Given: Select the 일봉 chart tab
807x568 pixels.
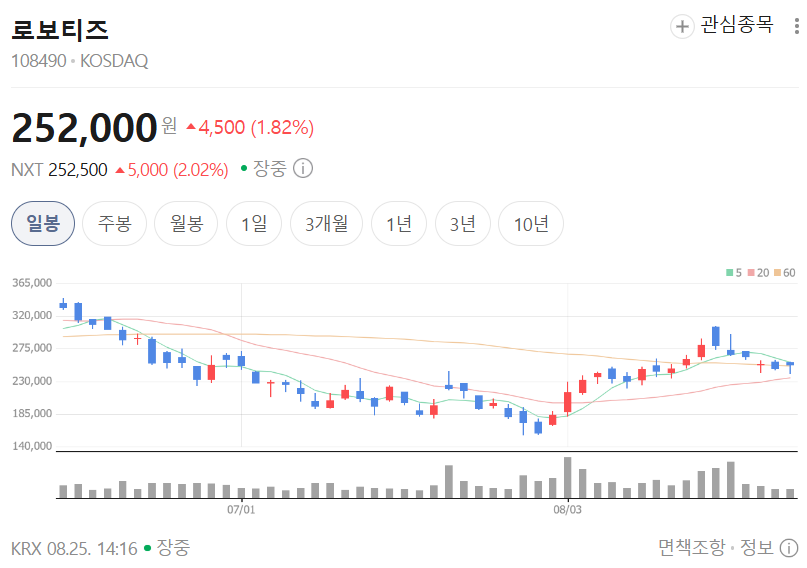Looking at the screenshot, I should pyautogui.click(x=43, y=223).
